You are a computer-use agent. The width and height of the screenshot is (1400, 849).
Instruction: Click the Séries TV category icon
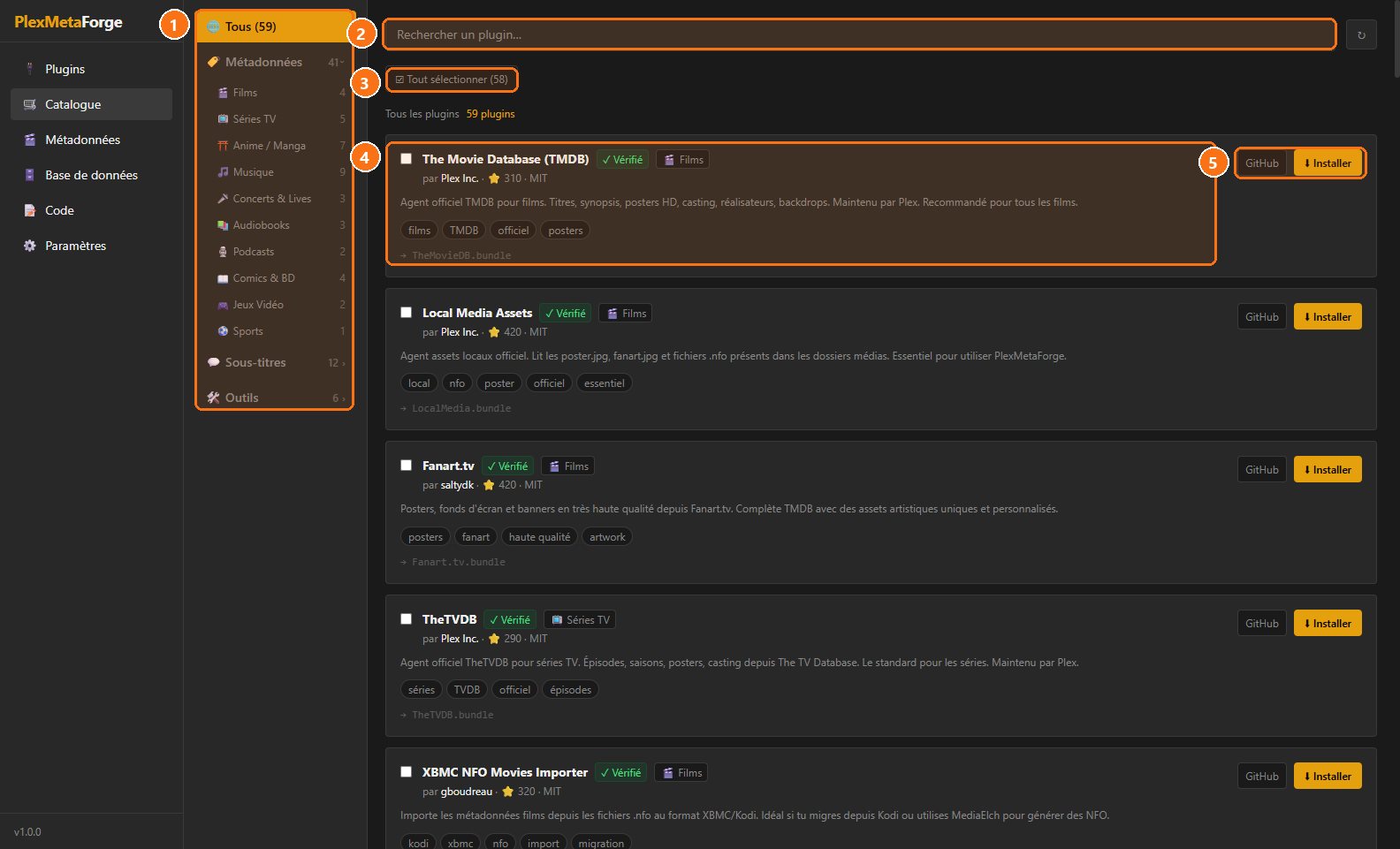(224, 119)
